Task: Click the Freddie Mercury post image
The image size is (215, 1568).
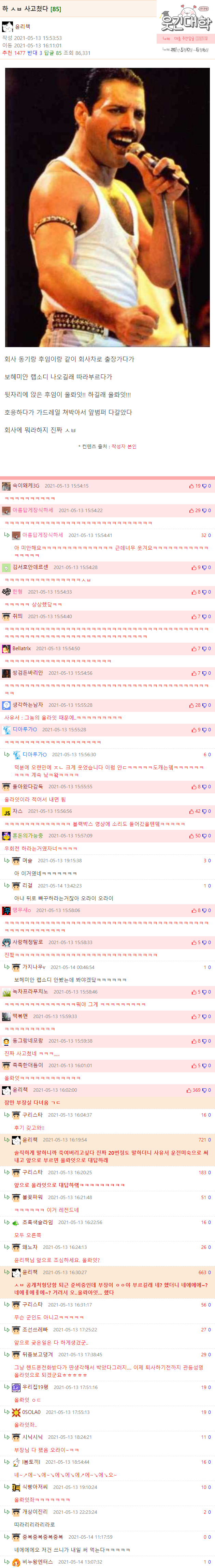Action: (x=107, y=207)
